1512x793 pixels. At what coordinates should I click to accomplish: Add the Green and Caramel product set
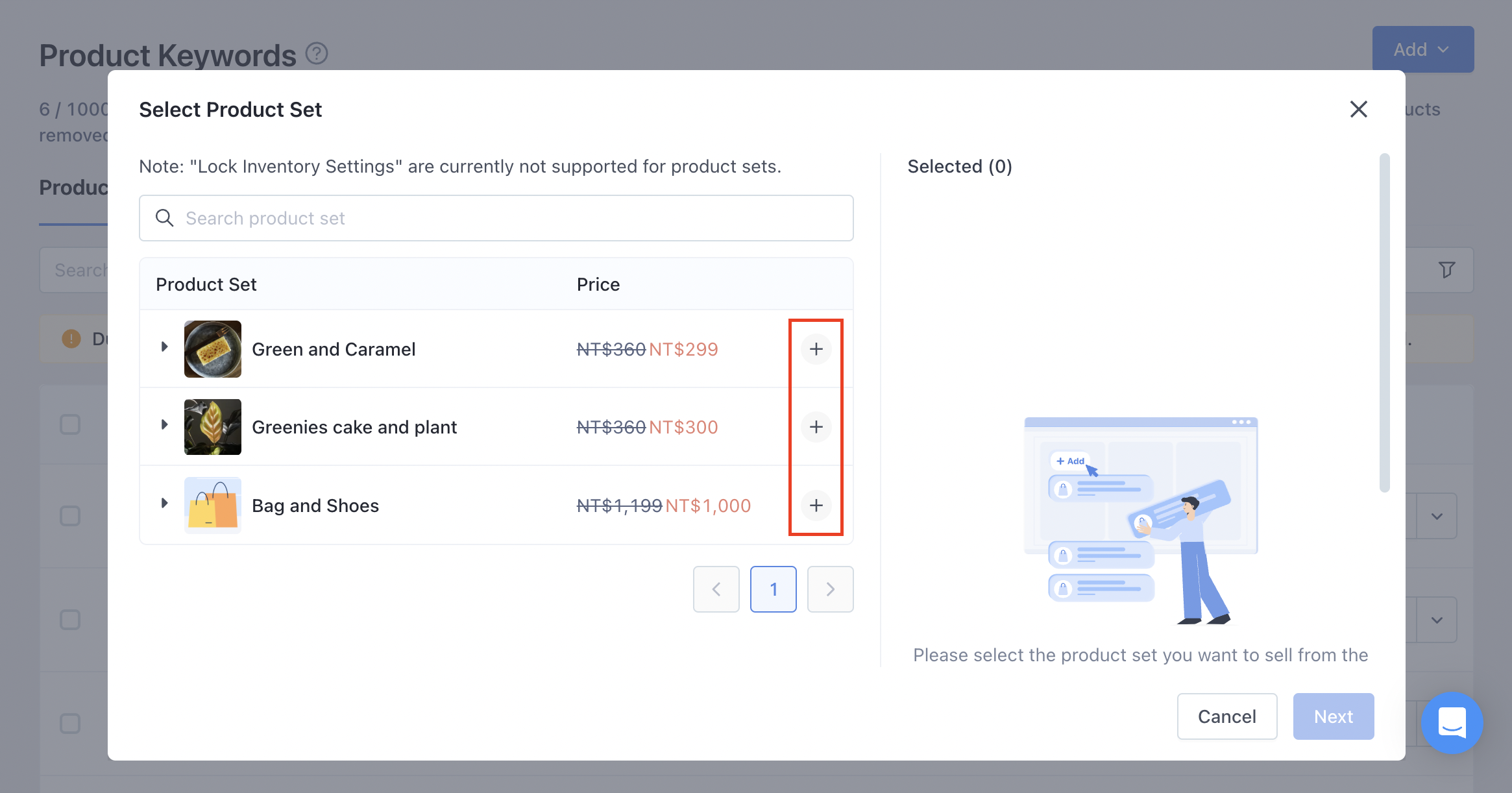[x=816, y=349]
